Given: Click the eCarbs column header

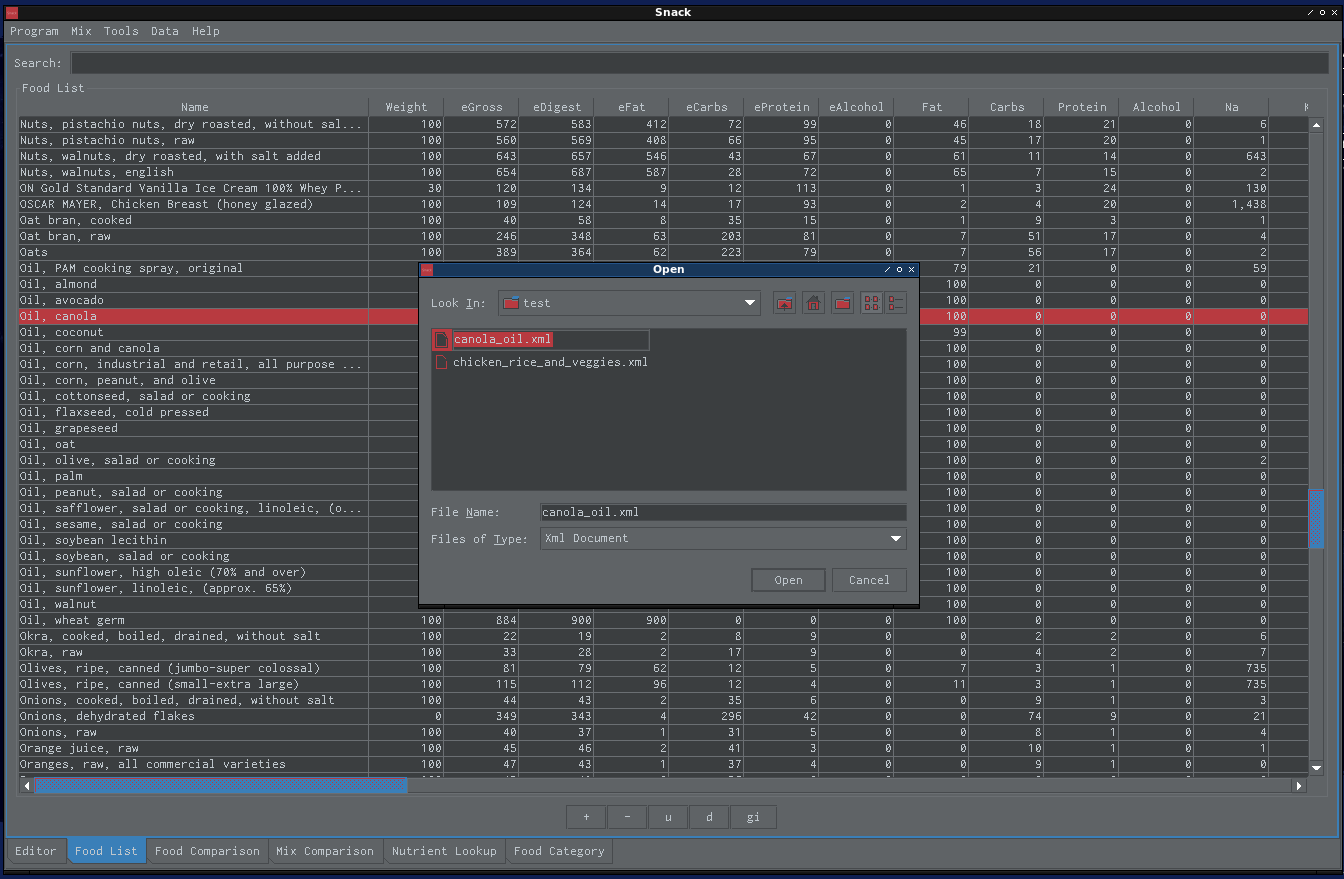Looking at the screenshot, I should [706, 107].
